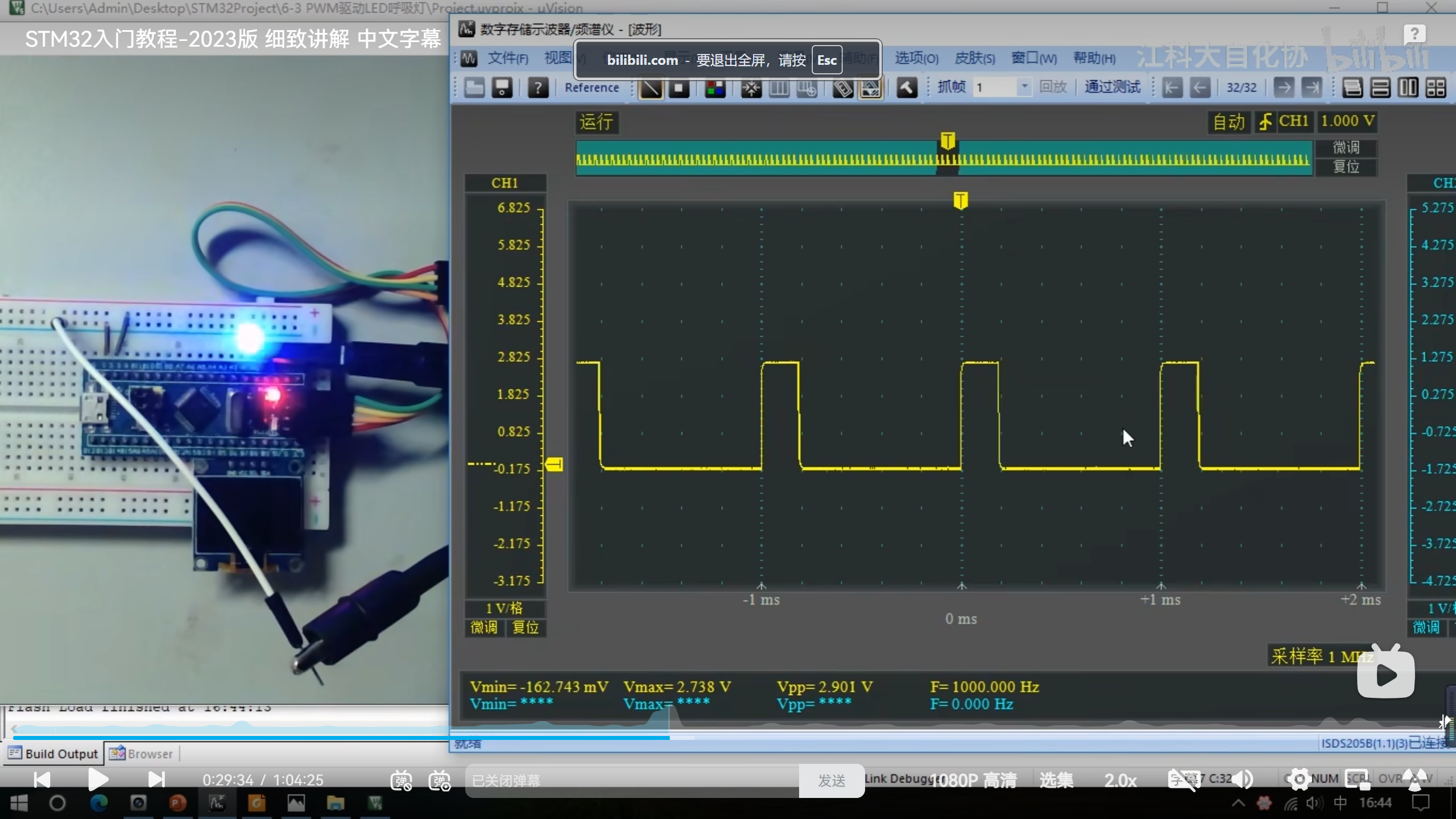The width and height of the screenshot is (1456, 819).
Task: Open the 选项(O) menu
Action: tap(916, 58)
